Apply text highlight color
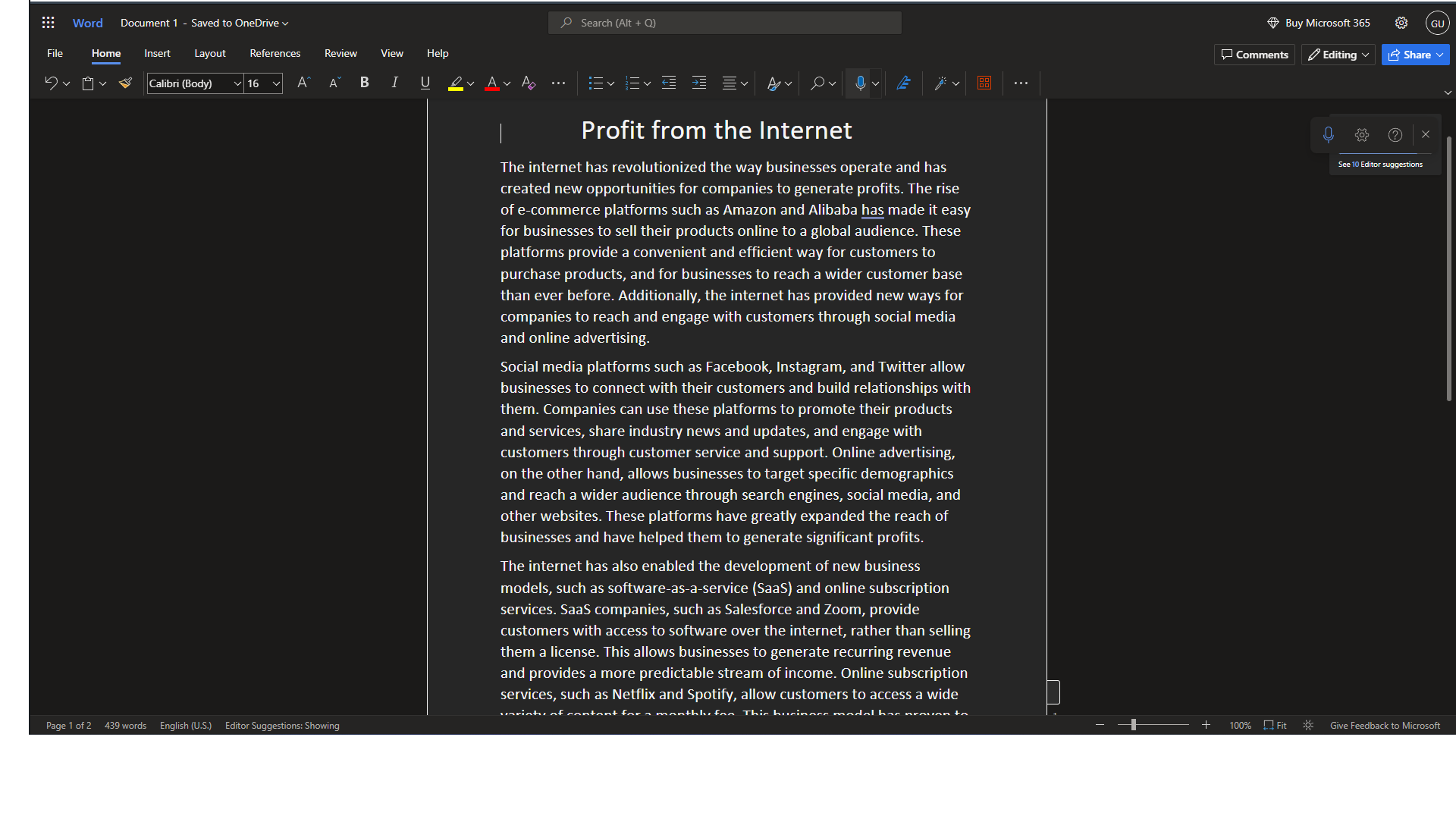The height and width of the screenshot is (819, 1456). coord(455,83)
